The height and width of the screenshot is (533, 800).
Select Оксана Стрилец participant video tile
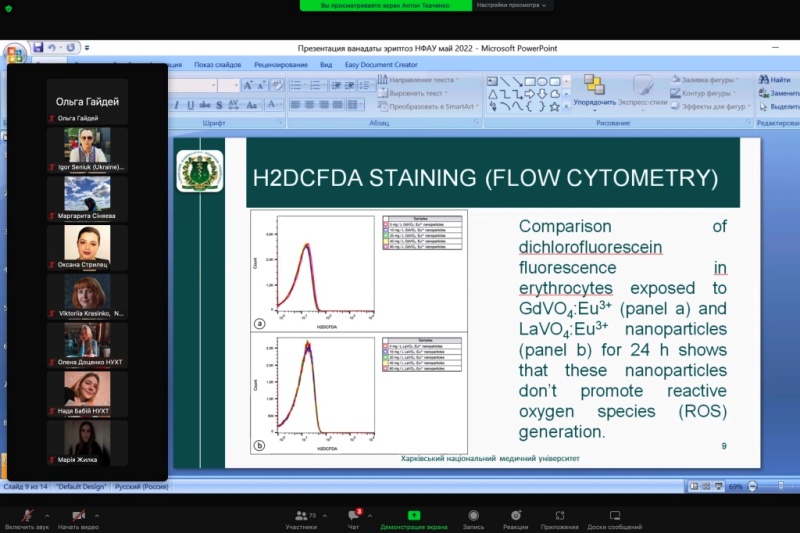pyautogui.click(x=87, y=247)
